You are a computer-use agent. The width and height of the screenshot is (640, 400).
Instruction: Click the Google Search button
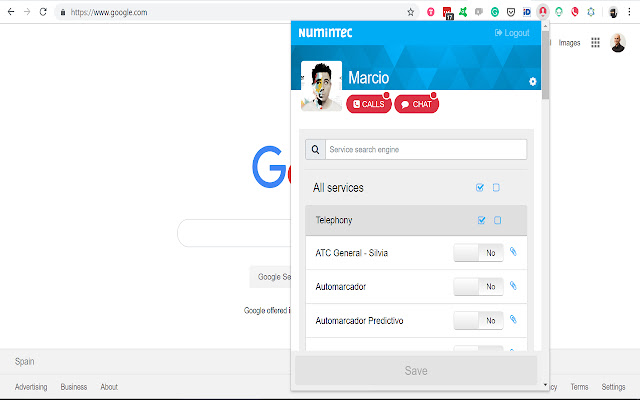[x=270, y=277]
